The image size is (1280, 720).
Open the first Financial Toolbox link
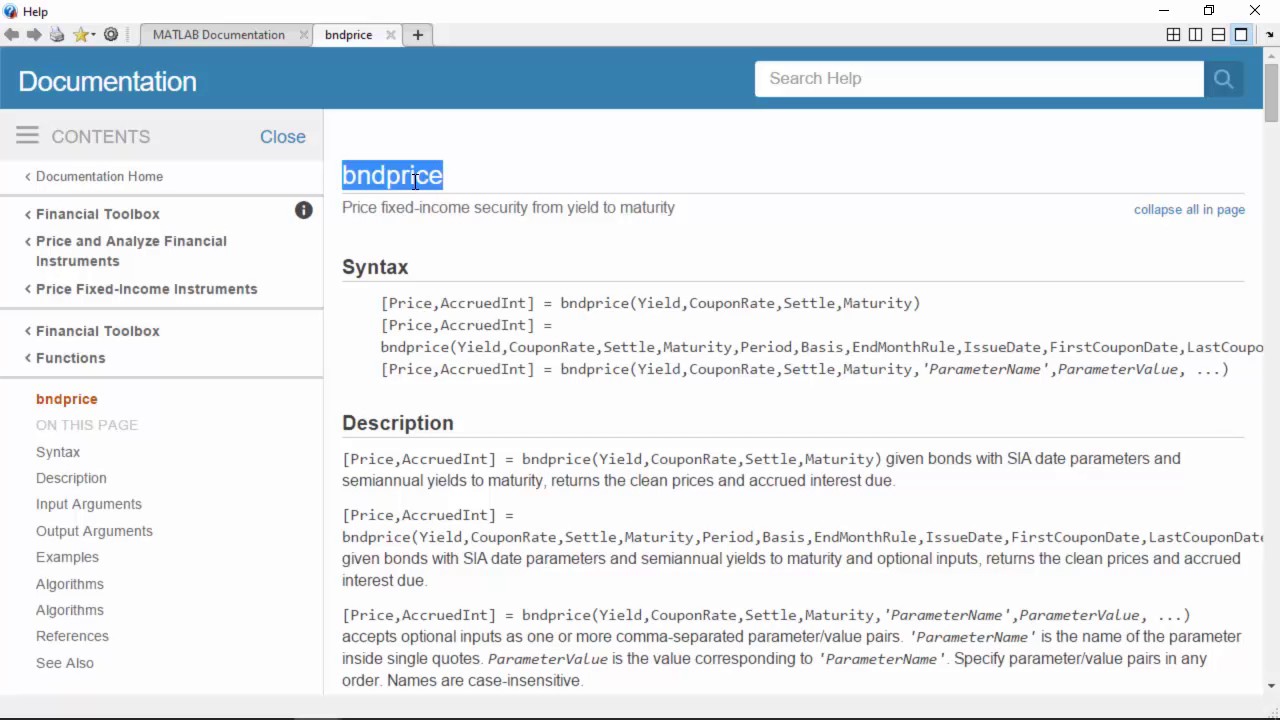[98, 214]
